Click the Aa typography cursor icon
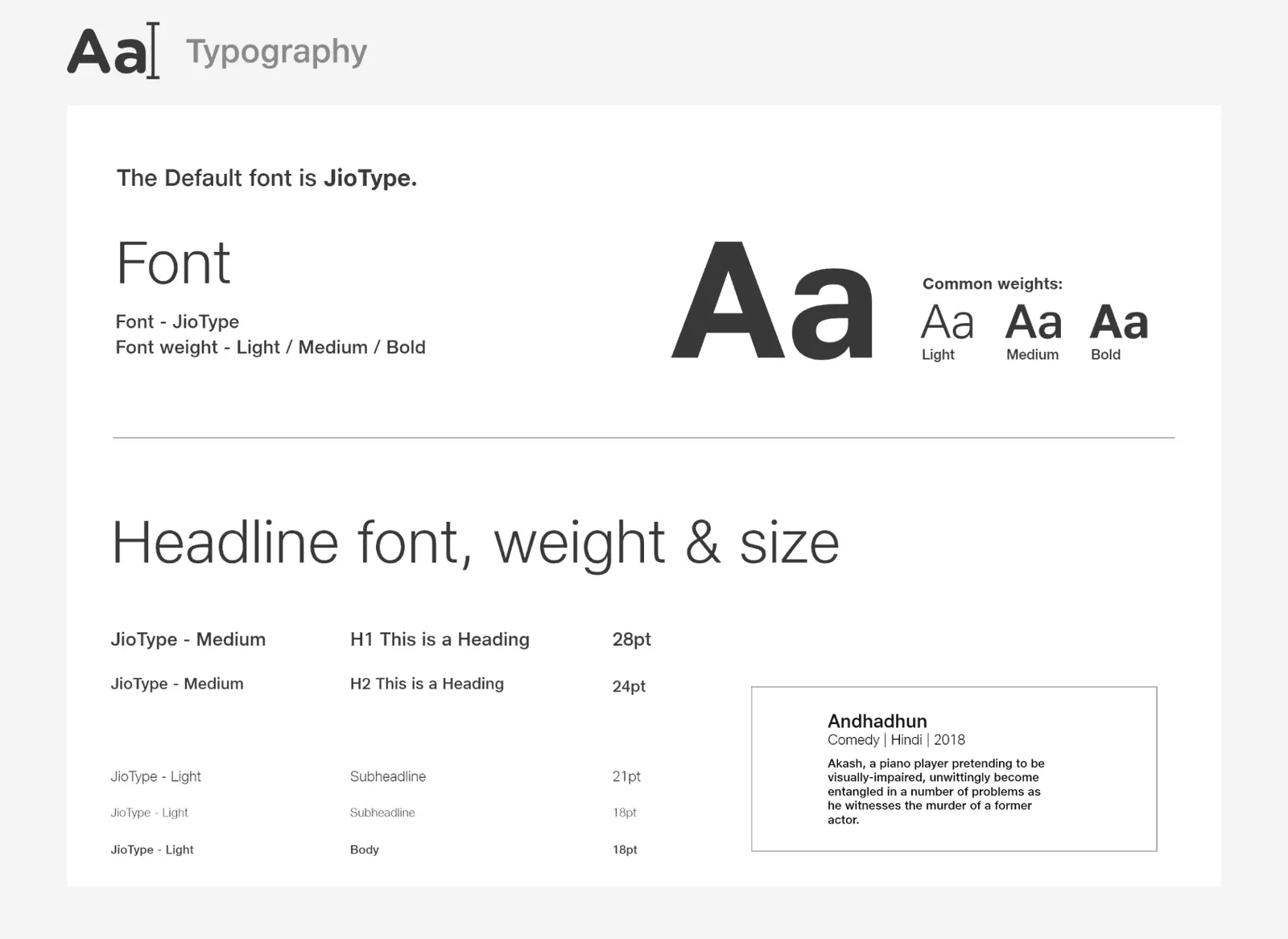 [x=114, y=51]
